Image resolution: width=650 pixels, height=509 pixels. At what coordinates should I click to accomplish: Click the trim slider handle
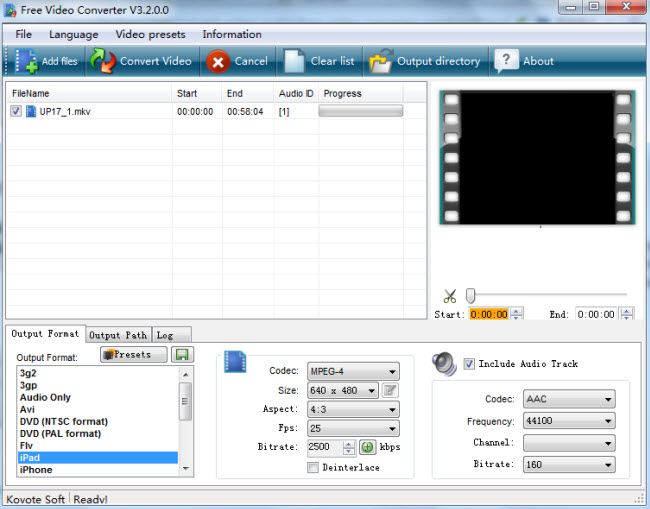[x=470, y=296]
